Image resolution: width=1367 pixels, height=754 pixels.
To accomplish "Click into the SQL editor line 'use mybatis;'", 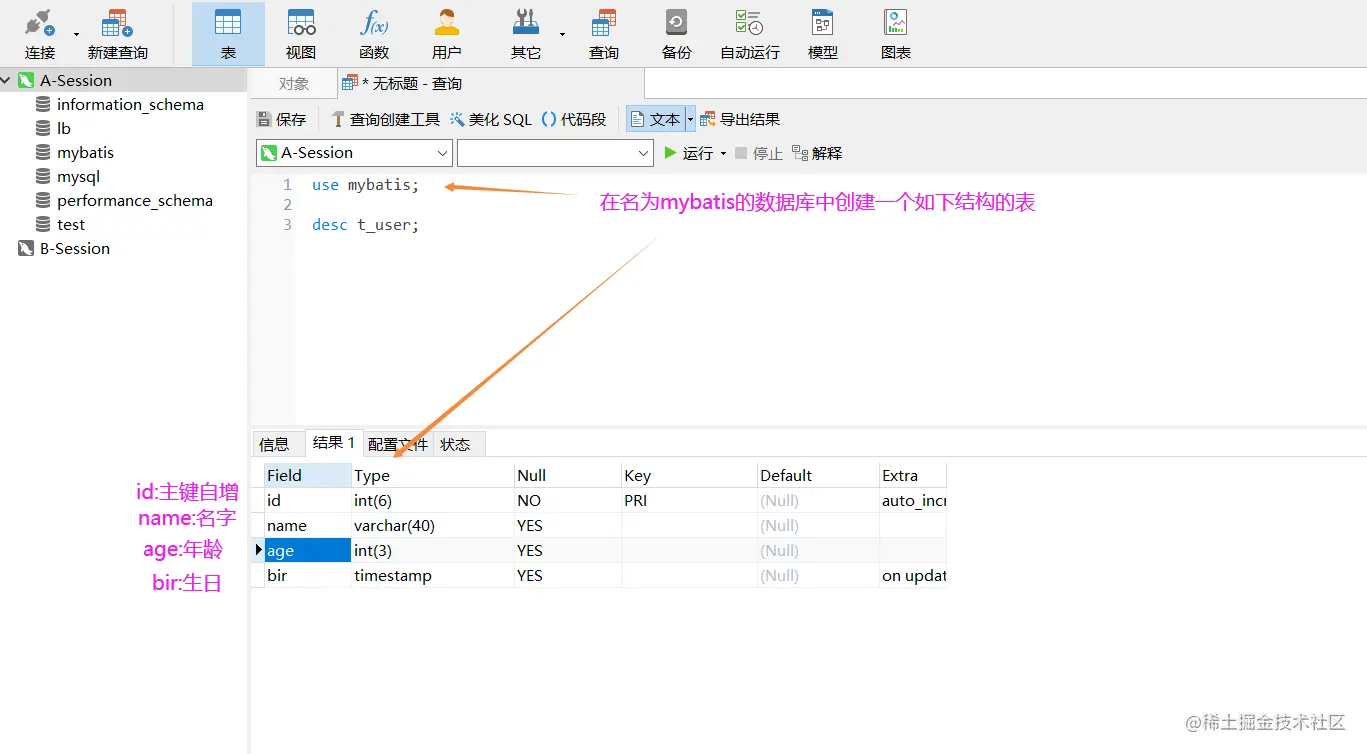I will (365, 185).
